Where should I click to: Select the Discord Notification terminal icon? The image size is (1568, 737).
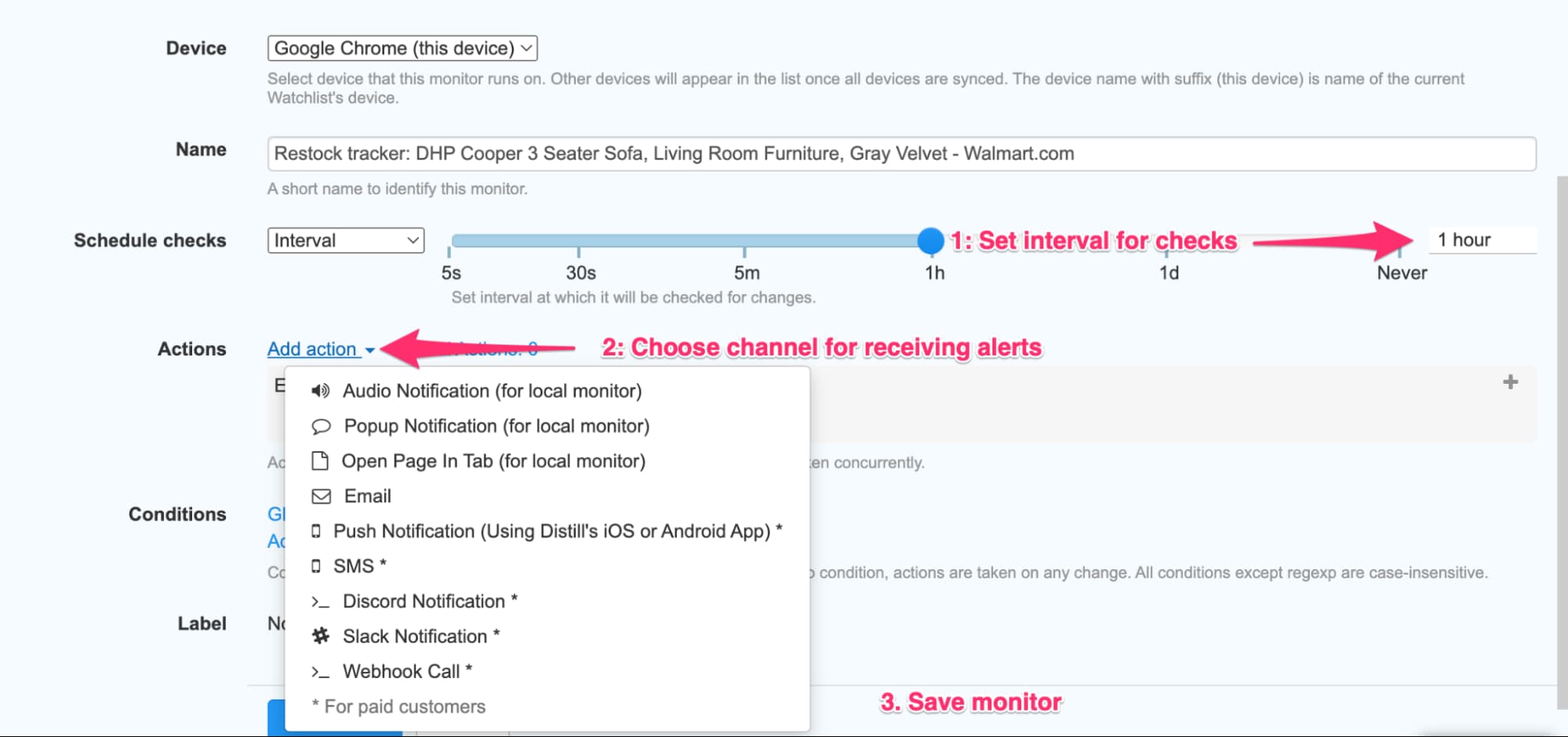319,601
